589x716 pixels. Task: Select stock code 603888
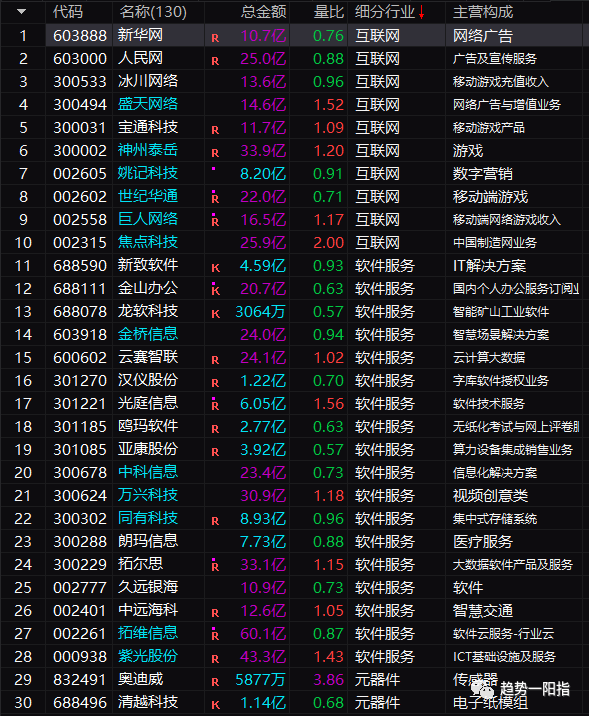coord(80,36)
